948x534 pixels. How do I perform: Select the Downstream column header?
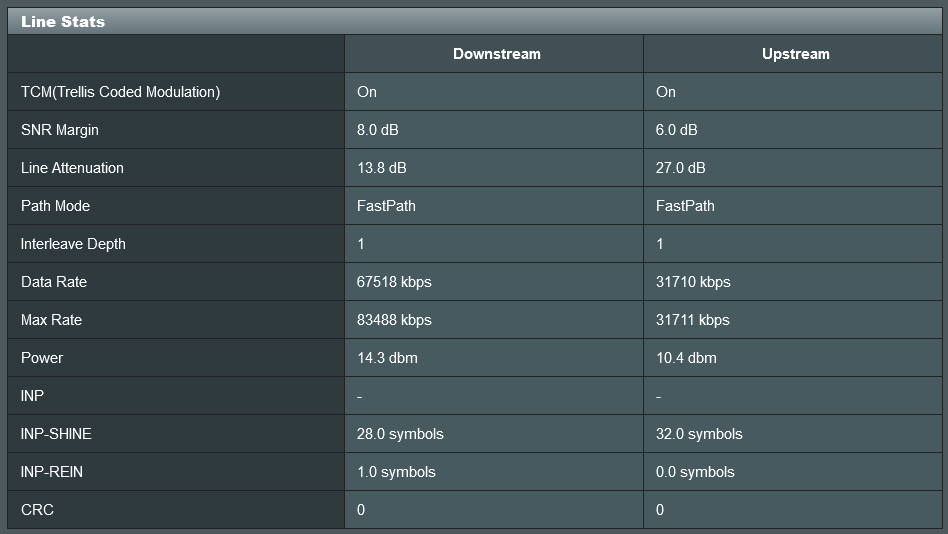496,54
